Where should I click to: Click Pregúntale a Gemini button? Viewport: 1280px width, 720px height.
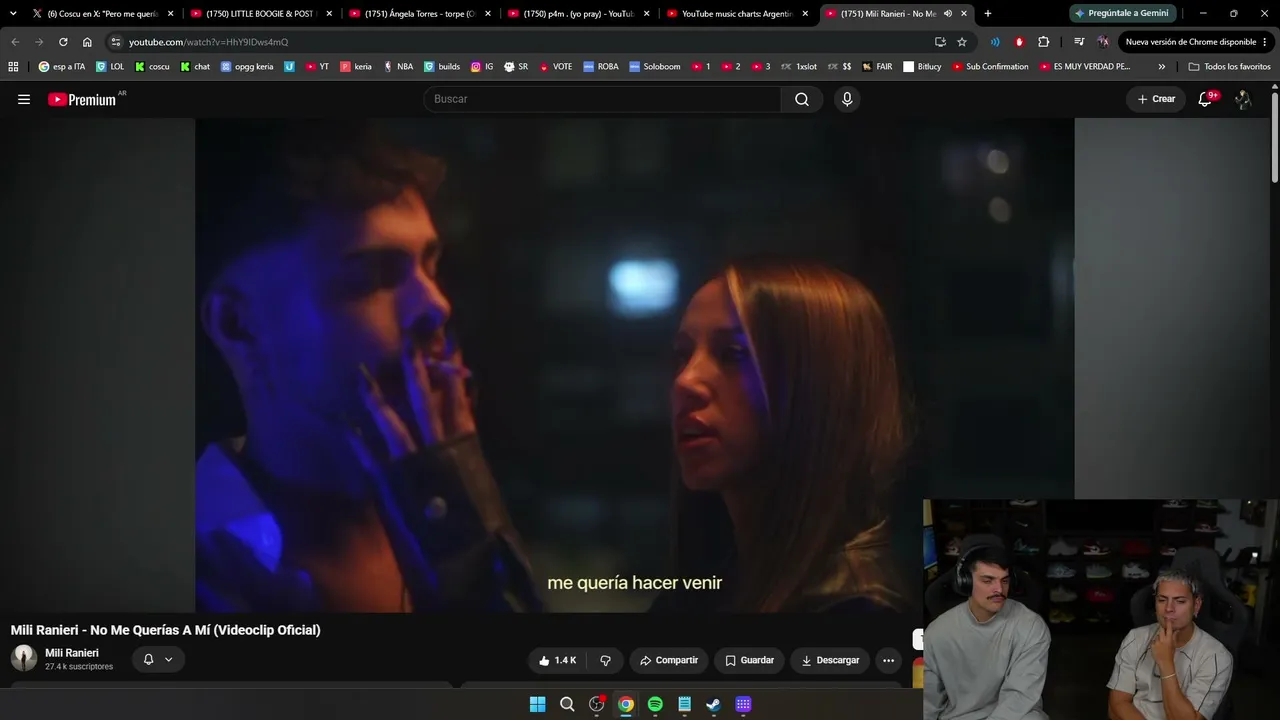pos(1121,14)
